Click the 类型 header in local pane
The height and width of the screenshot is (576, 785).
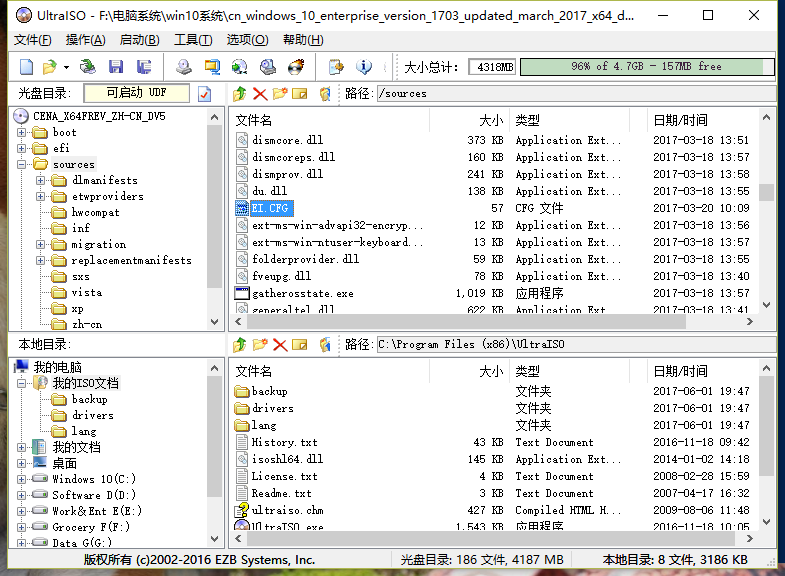pyautogui.click(x=528, y=371)
